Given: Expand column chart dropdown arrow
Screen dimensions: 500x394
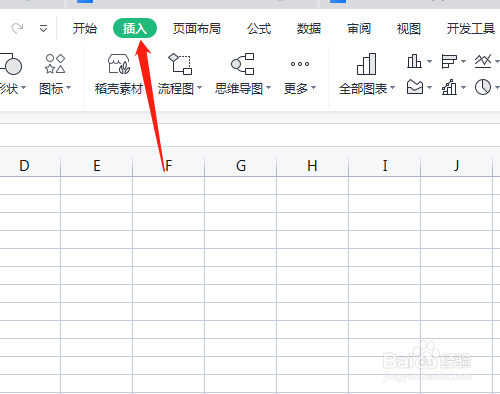Looking at the screenshot, I should pyautogui.click(x=429, y=62).
